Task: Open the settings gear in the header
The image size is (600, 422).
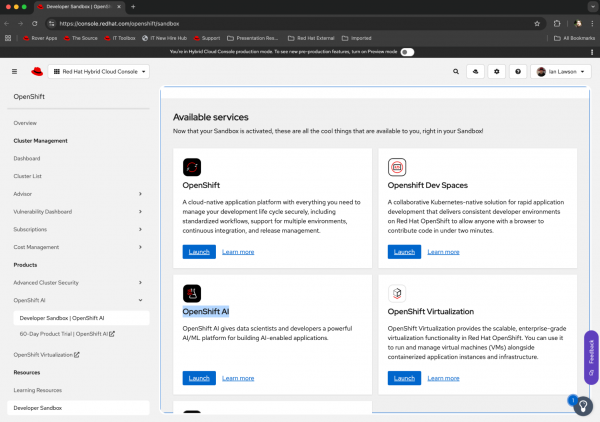Action: 497,72
